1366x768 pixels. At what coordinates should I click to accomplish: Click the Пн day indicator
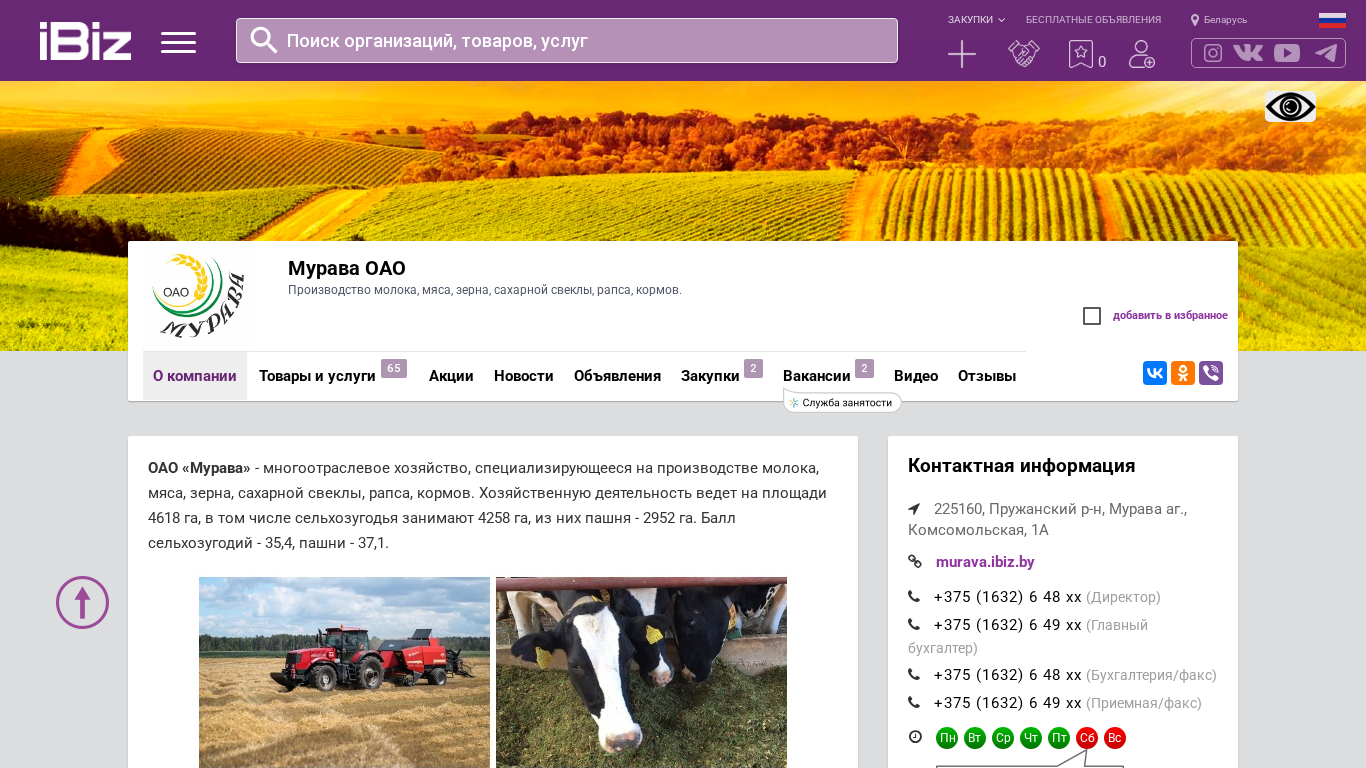(947, 738)
